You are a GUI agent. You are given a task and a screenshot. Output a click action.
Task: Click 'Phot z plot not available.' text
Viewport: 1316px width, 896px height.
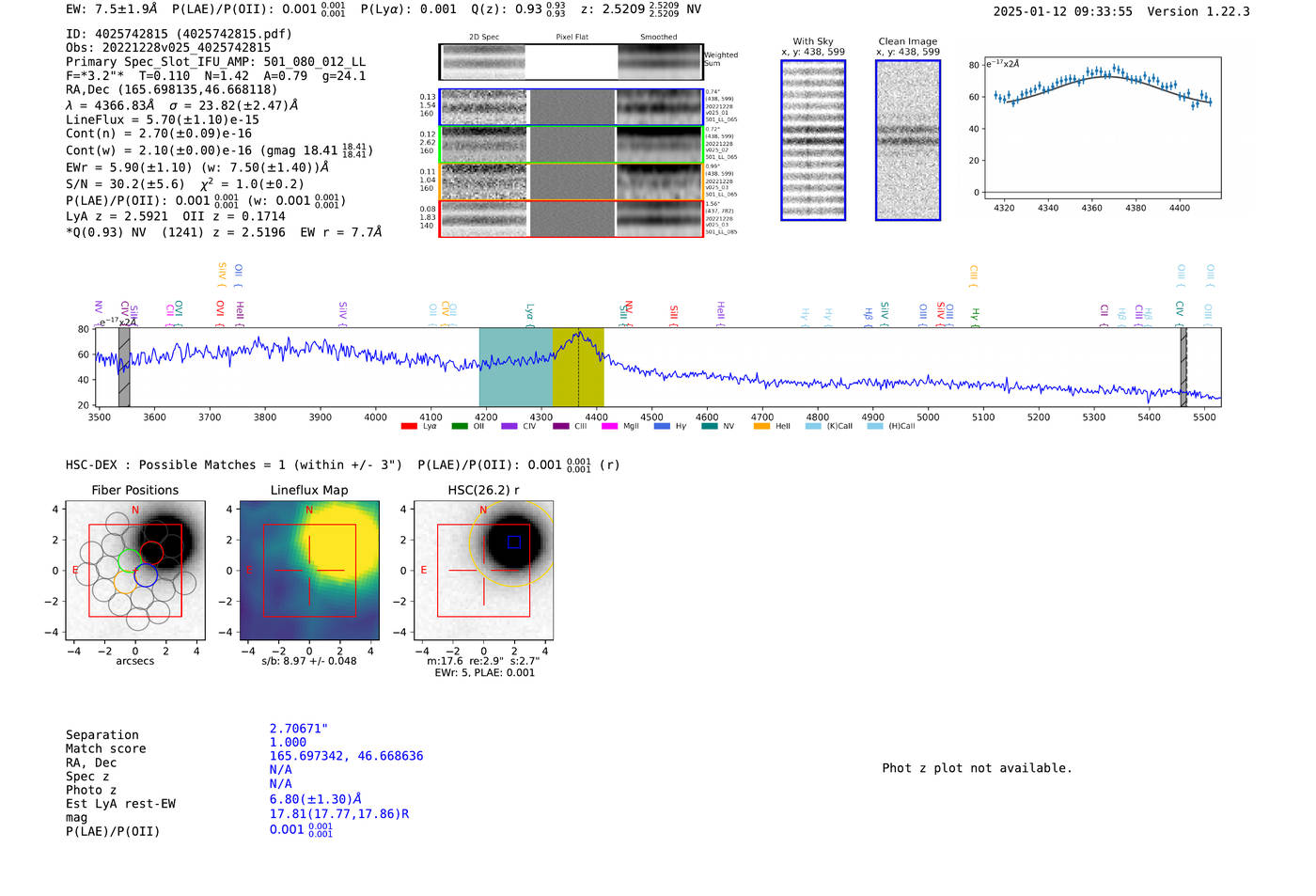[x=977, y=768]
